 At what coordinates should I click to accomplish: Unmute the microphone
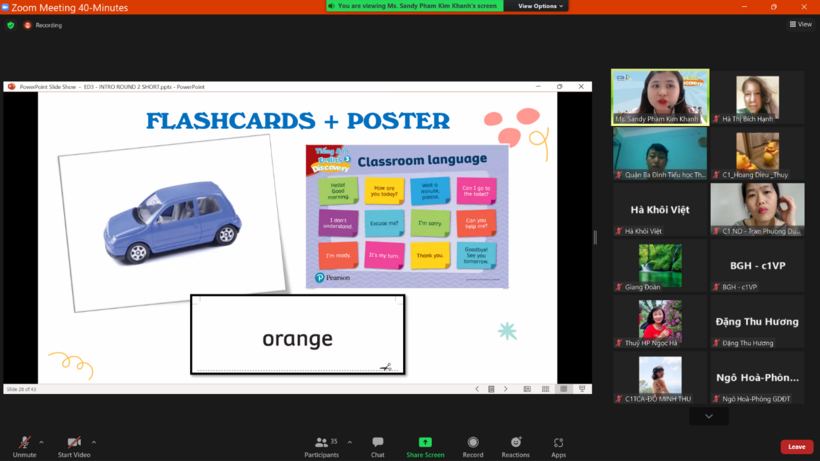[24, 443]
